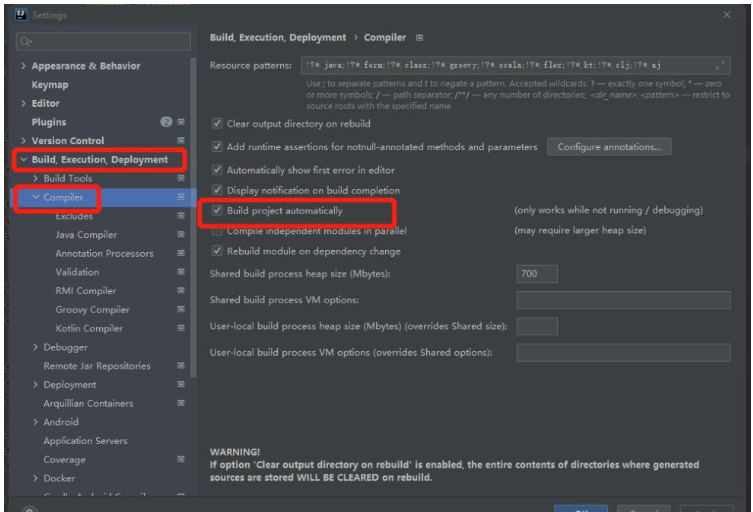Expand the Deployment node
Image resolution: width=753 pixels, height=512 pixels.
[x=35, y=385]
